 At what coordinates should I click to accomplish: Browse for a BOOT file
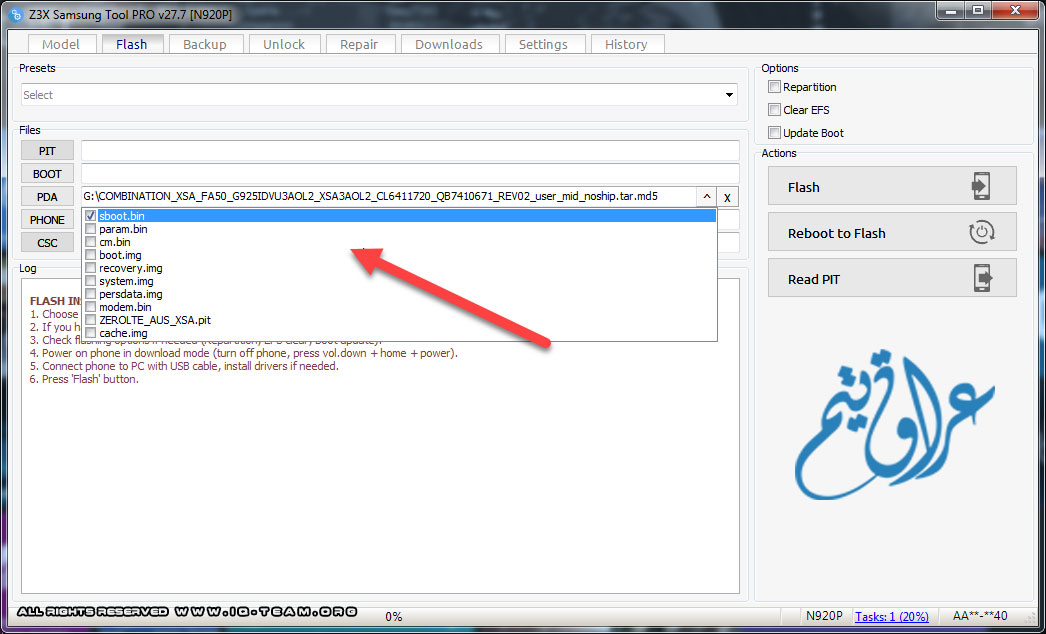pyautogui.click(x=47, y=174)
